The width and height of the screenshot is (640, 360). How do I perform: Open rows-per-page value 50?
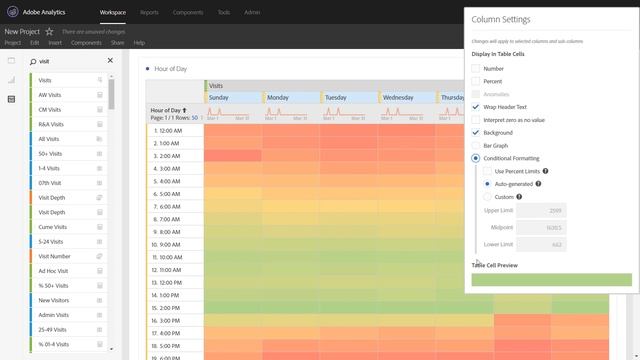pos(195,118)
